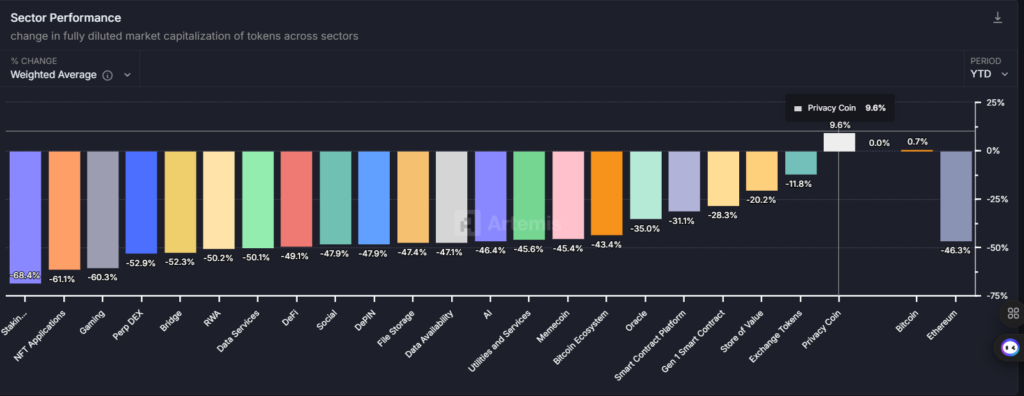Select the Ethereum bar at -46.3%
This screenshot has width=1024, height=396.
pos(956,196)
